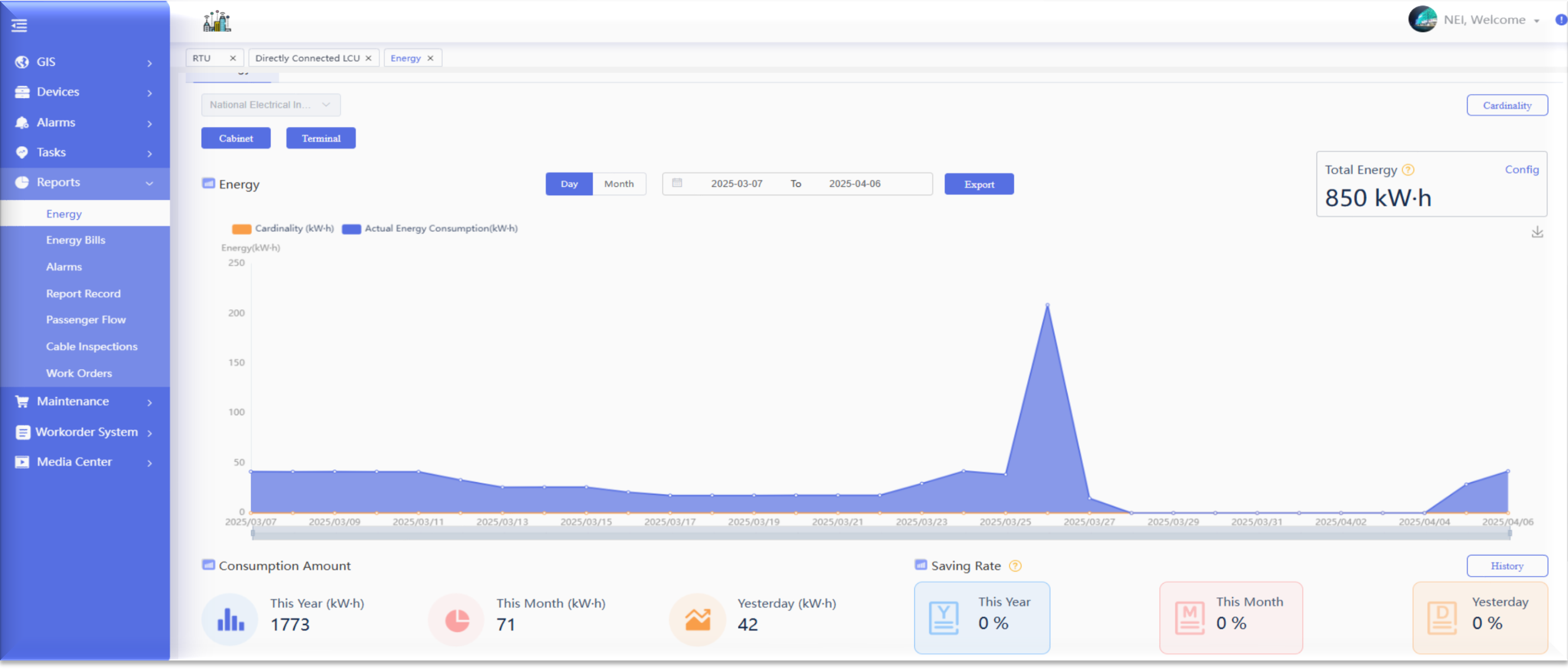Click the city skyline logo
Screen dimensions: 1568x669
point(217,21)
